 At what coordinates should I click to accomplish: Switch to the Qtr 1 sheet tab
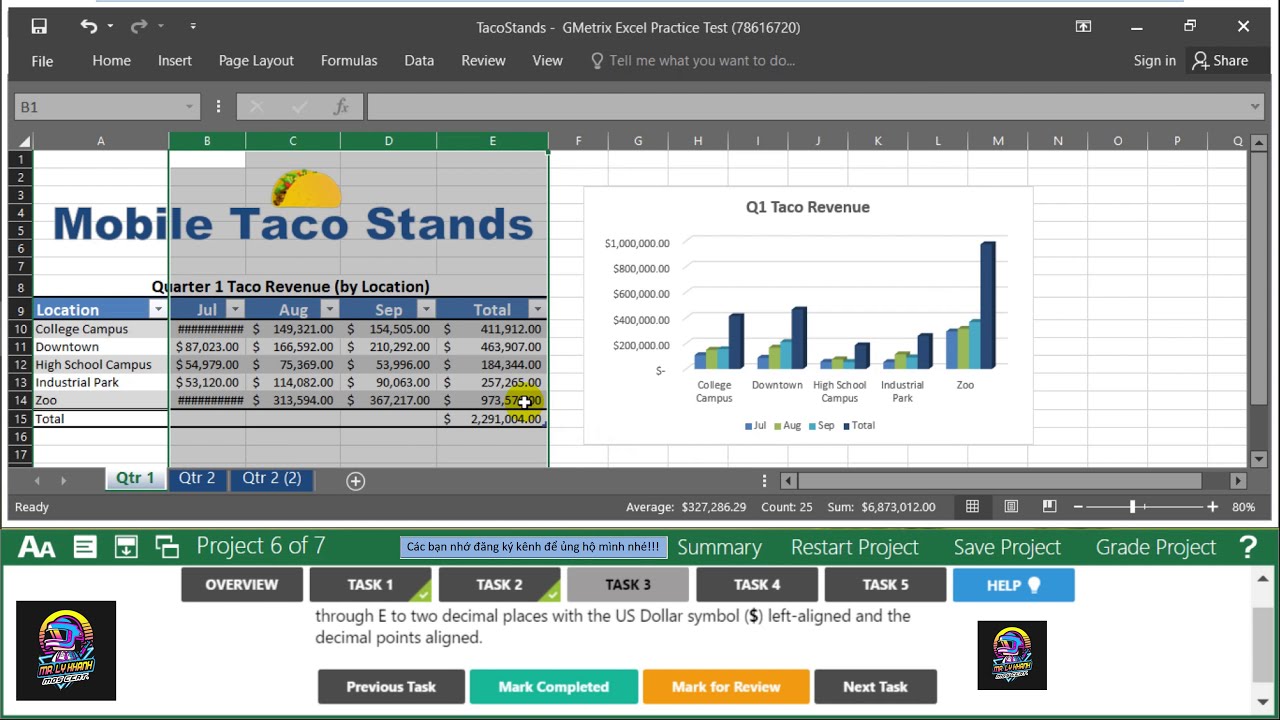point(135,478)
